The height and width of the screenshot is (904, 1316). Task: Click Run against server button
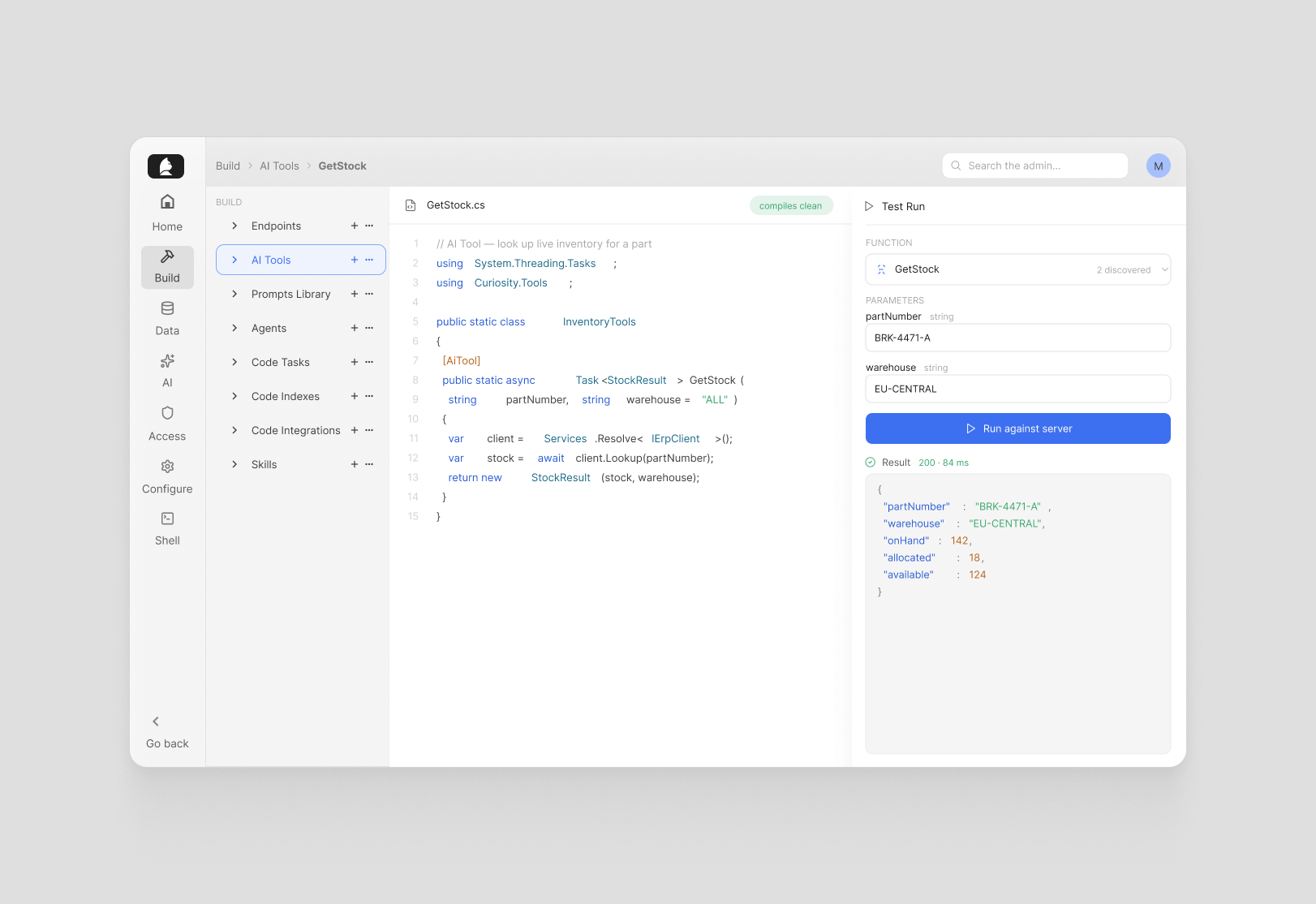pyautogui.click(x=1018, y=428)
